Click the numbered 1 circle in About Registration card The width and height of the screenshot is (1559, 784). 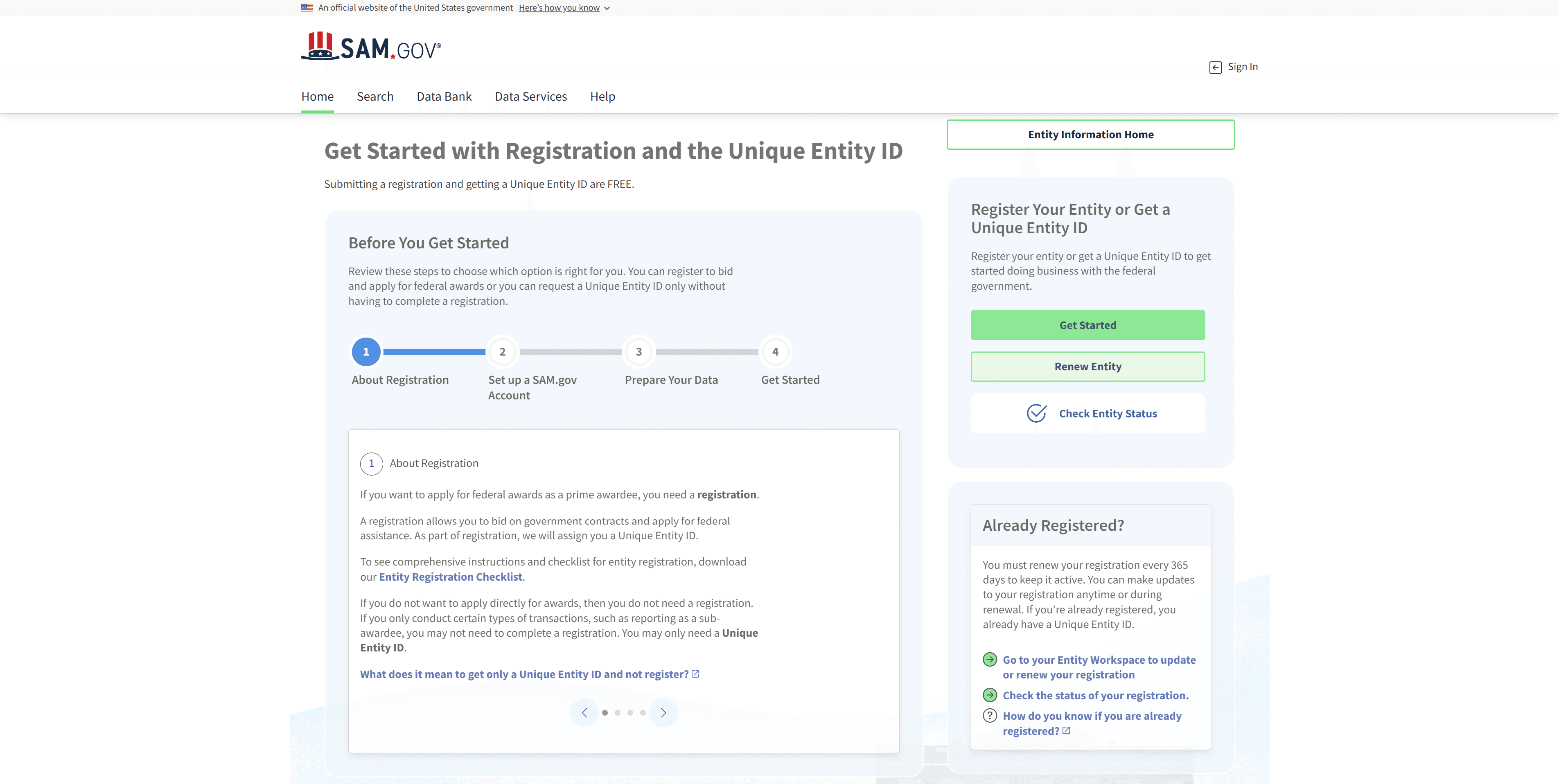(371, 463)
